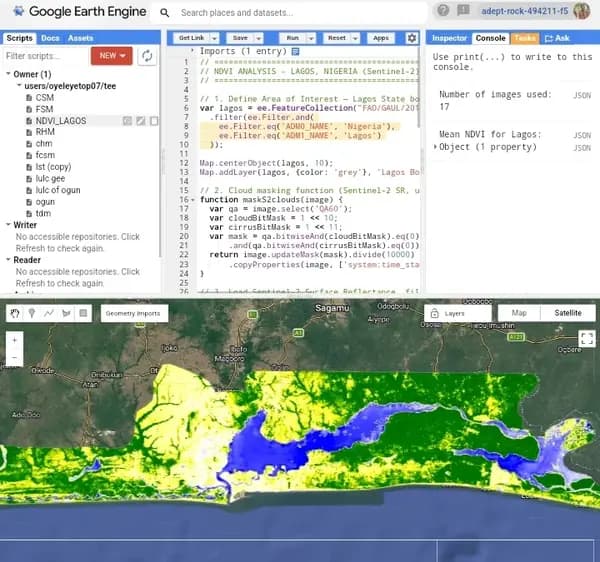Click the Ask tab share icon

(549, 38)
